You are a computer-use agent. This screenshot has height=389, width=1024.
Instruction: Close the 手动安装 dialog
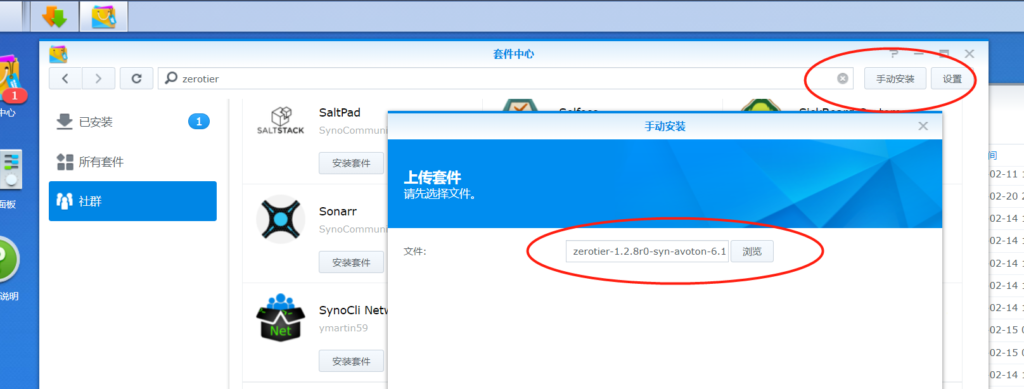[923, 126]
